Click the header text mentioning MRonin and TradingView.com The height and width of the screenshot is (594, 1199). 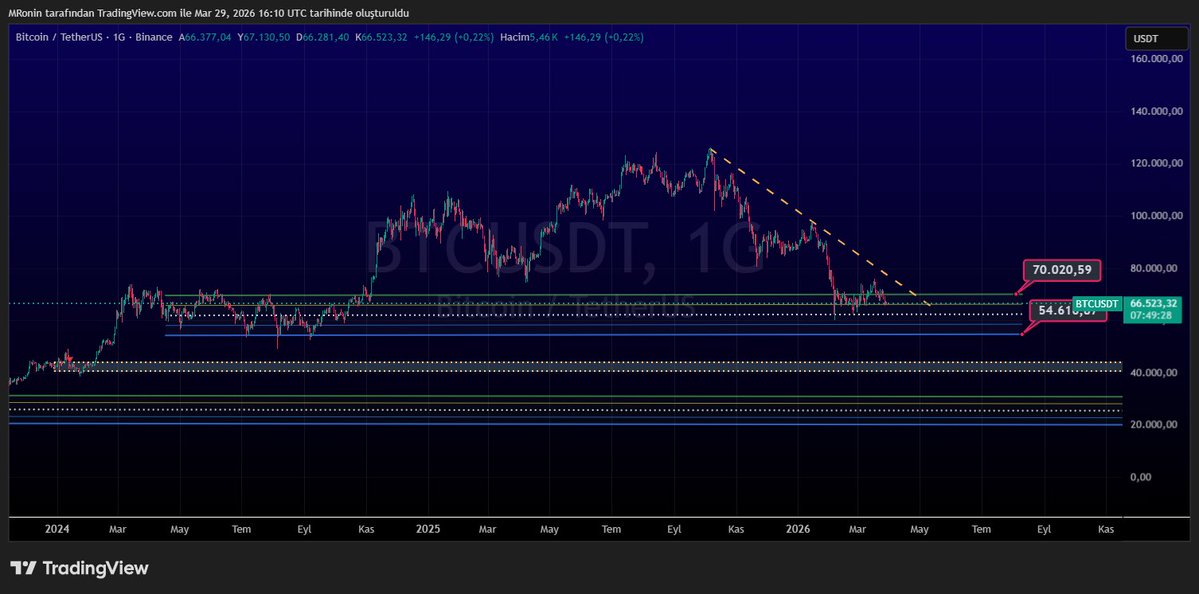coord(209,13)
